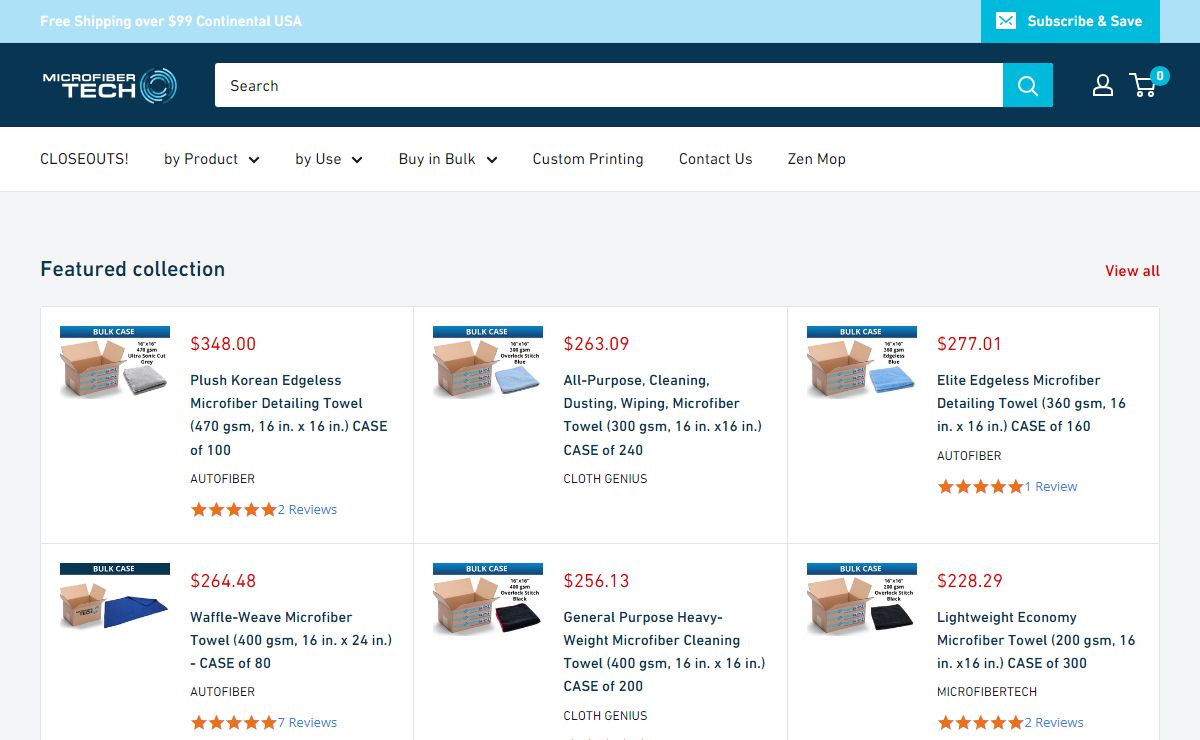Open Elite Edgeless Microfiber Detailing Towel link
The image size is (1200, 740).
click(1032, 403)
